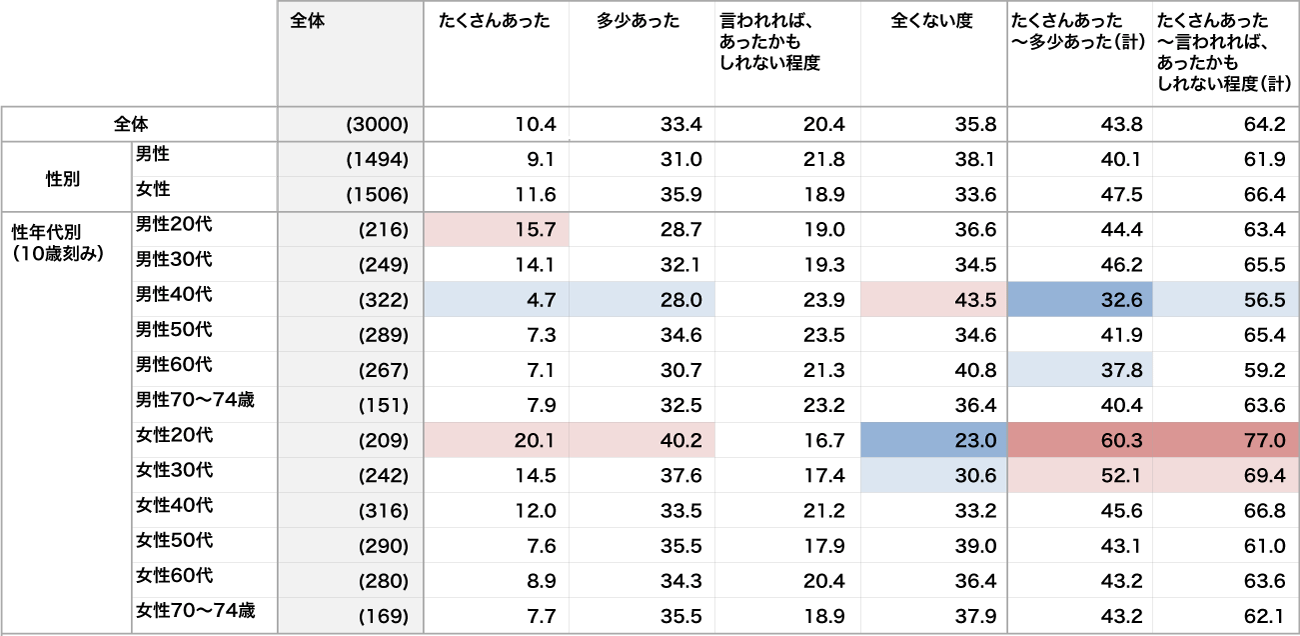Click the 女性20代 row label
Viewport: 1300px width, 636px height.
174,435
